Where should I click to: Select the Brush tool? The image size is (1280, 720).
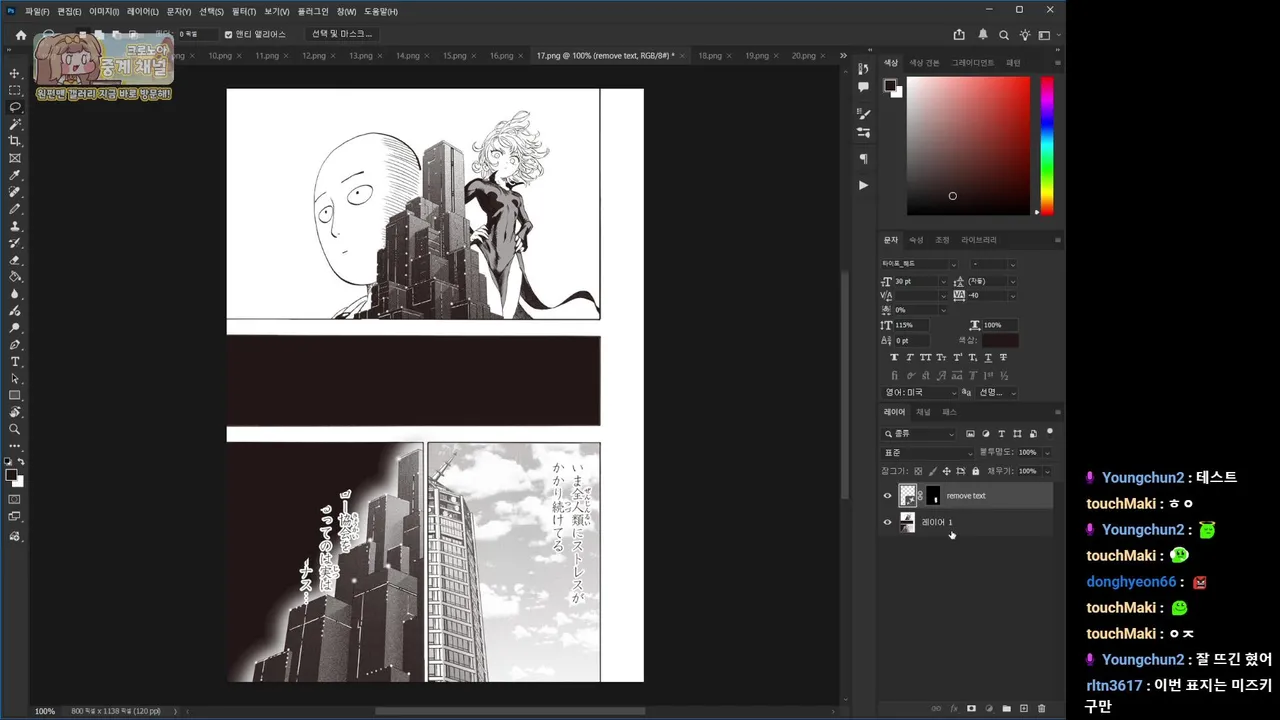point(15,209)
